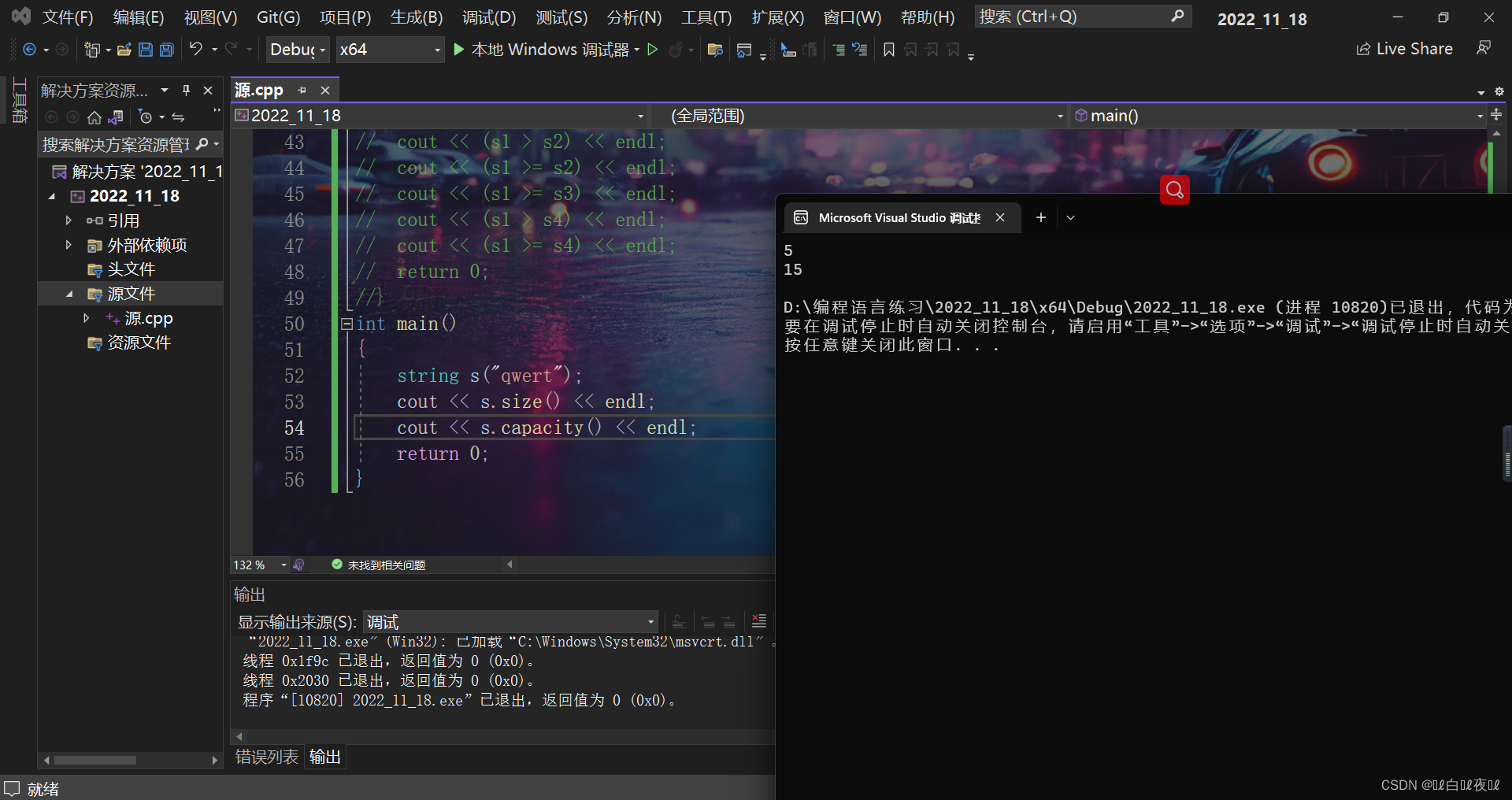Open the 工具箱 side tab

coord(20,100)
